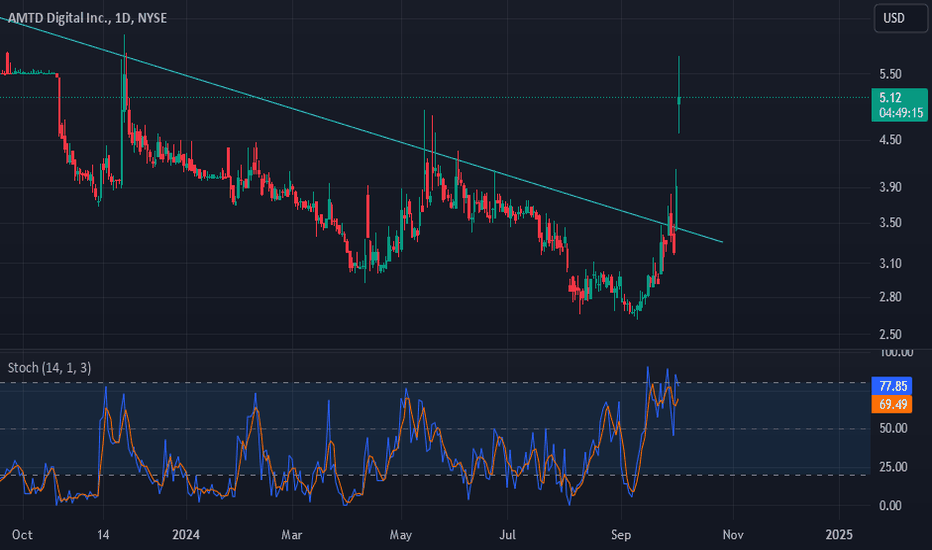932x550 pixels.
Task: Open the USD currency selector
Action: (x=900, y=18)
